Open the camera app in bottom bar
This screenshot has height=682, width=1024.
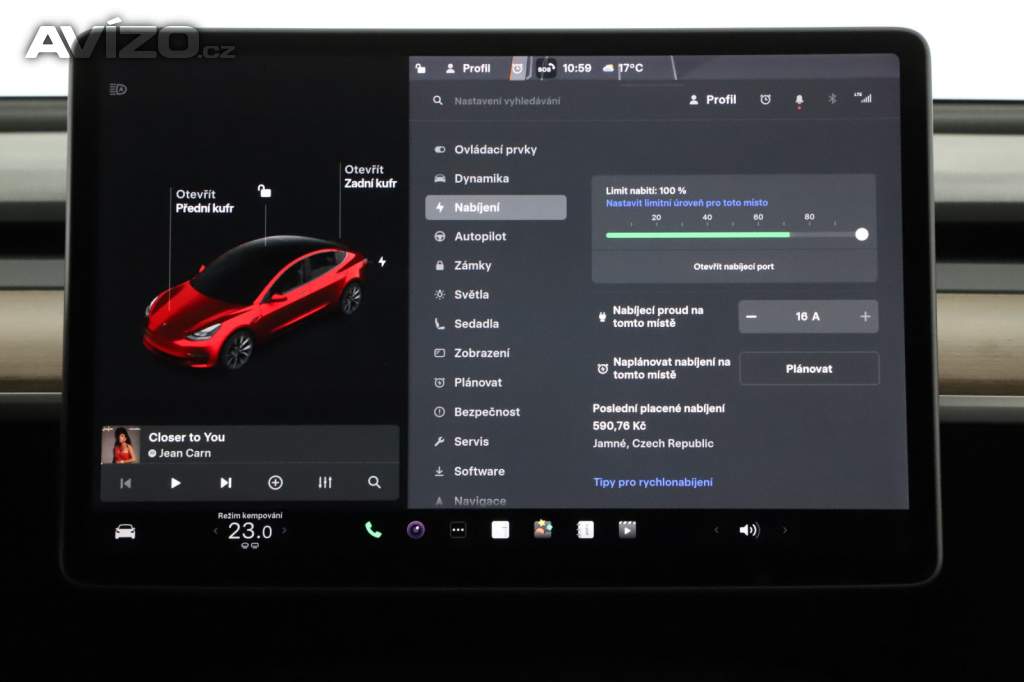tap(416, 530)
